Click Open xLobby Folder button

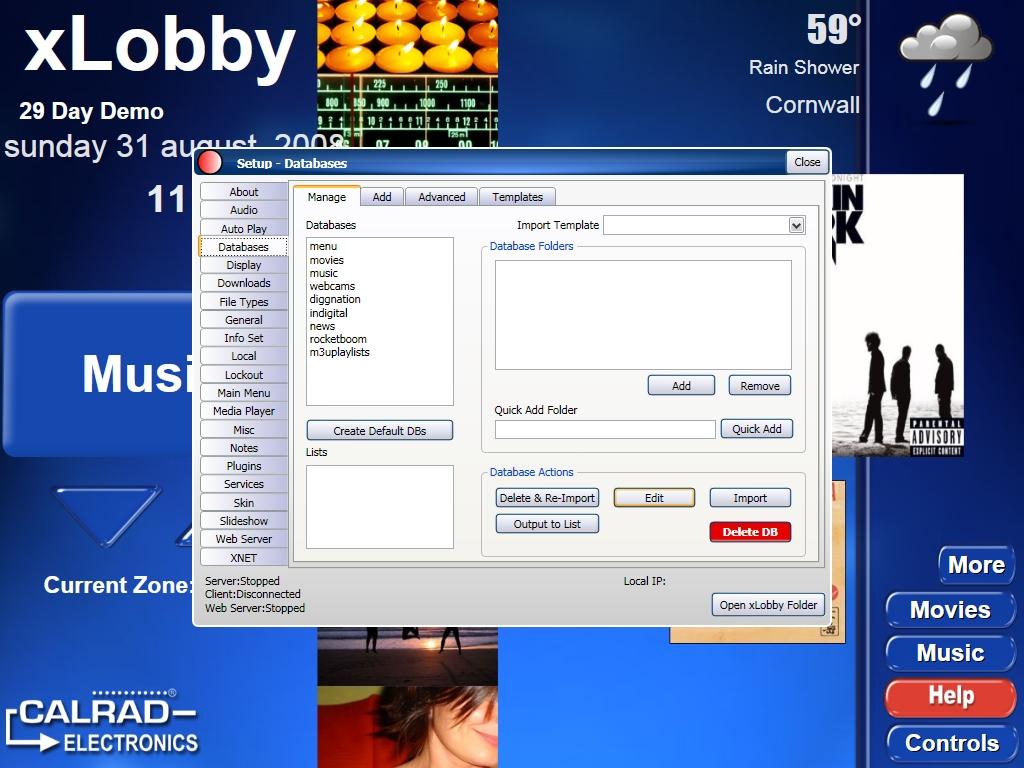coord(768,605)
